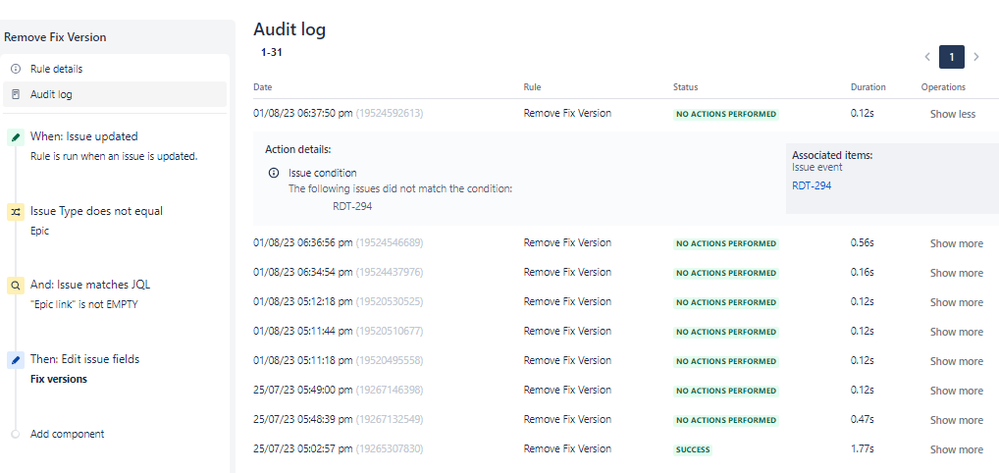Click the Date column header
Image resolution: width=999 pixels, height=473 pixels.
[x=262, y=87]
